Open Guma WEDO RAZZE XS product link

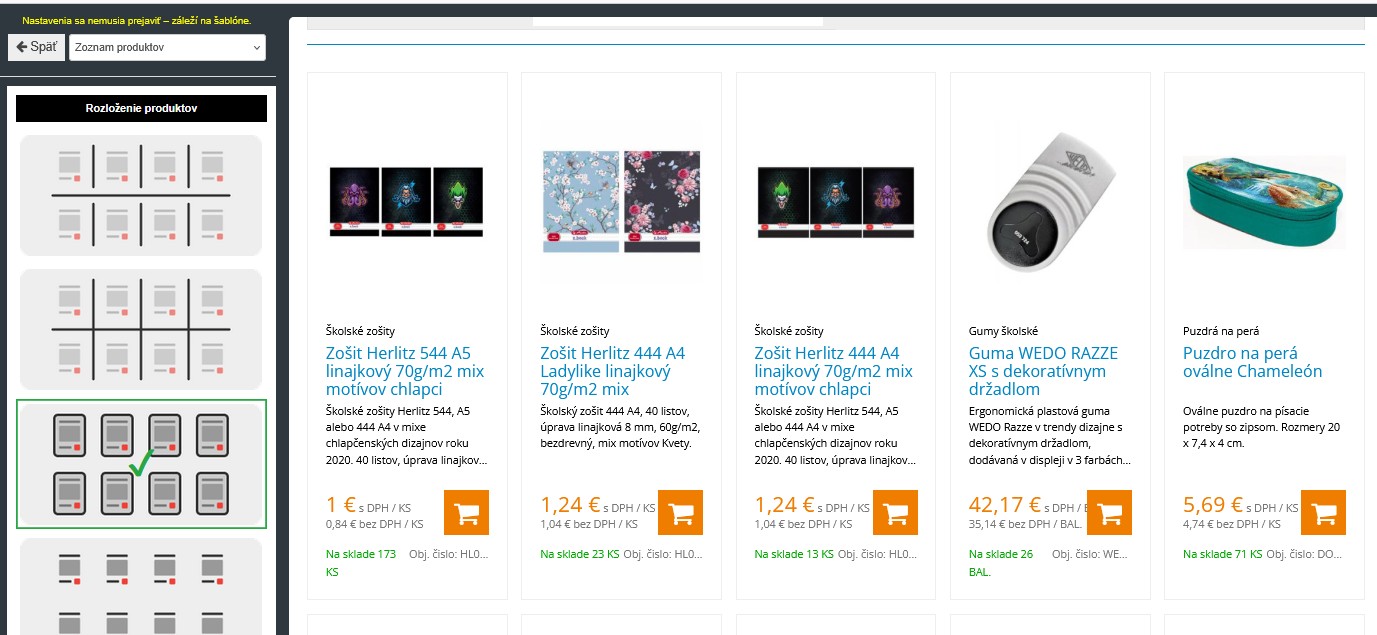(1043, 371)
